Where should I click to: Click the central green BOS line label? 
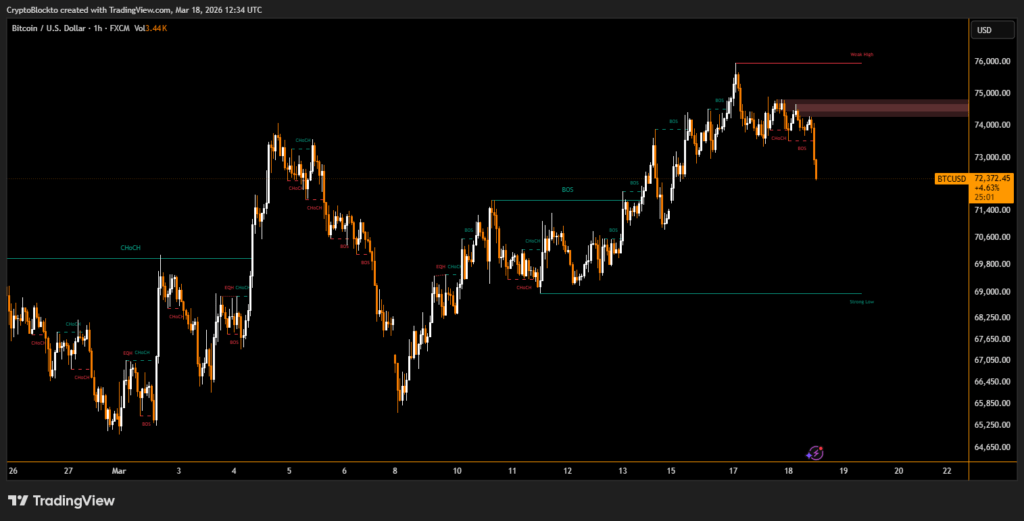568,190
